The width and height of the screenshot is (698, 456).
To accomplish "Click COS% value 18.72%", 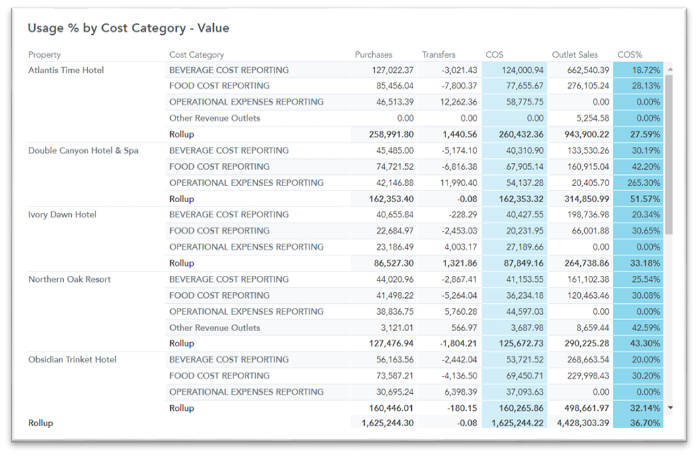I will pos(645,70).
